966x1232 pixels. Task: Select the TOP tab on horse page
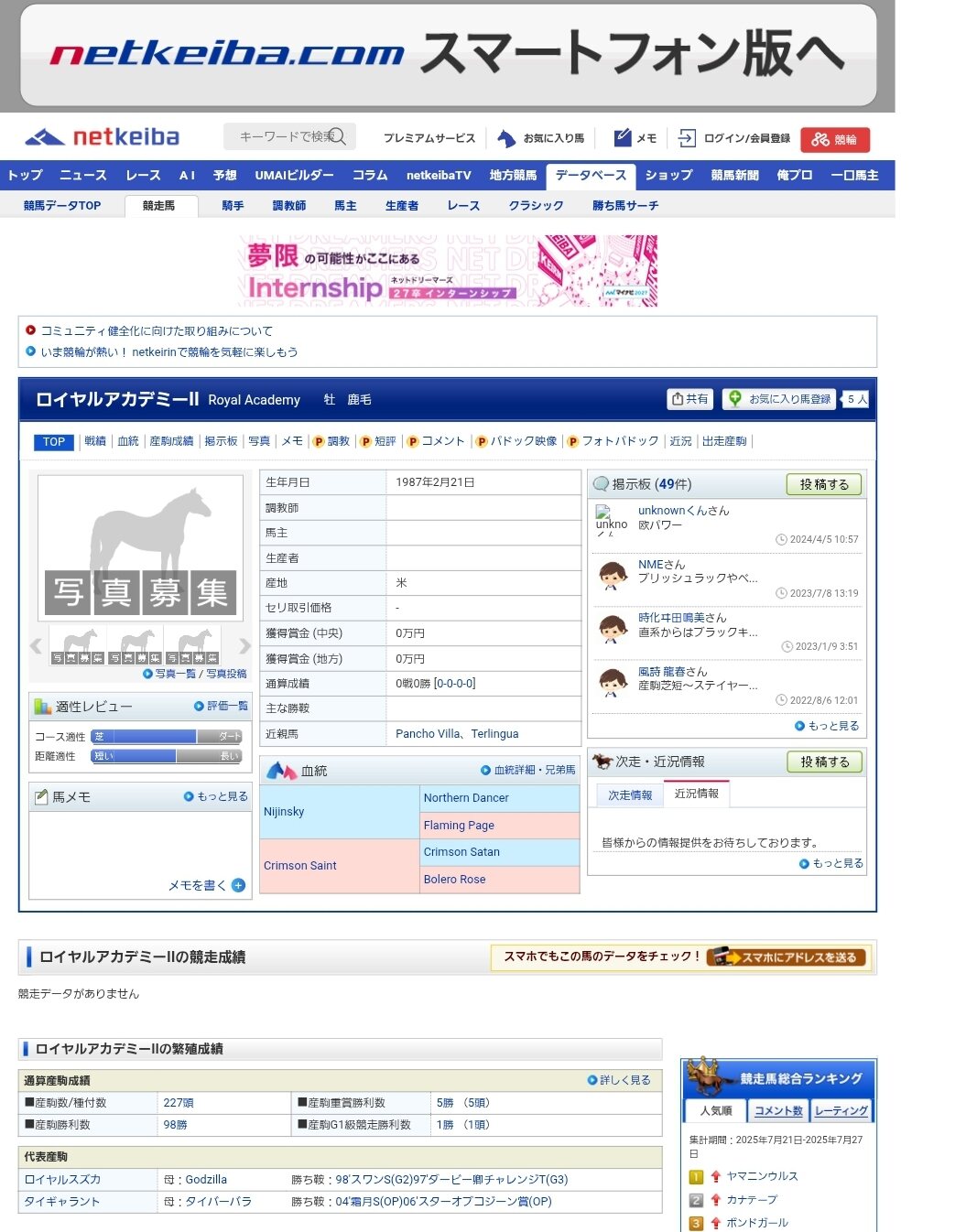54,442
